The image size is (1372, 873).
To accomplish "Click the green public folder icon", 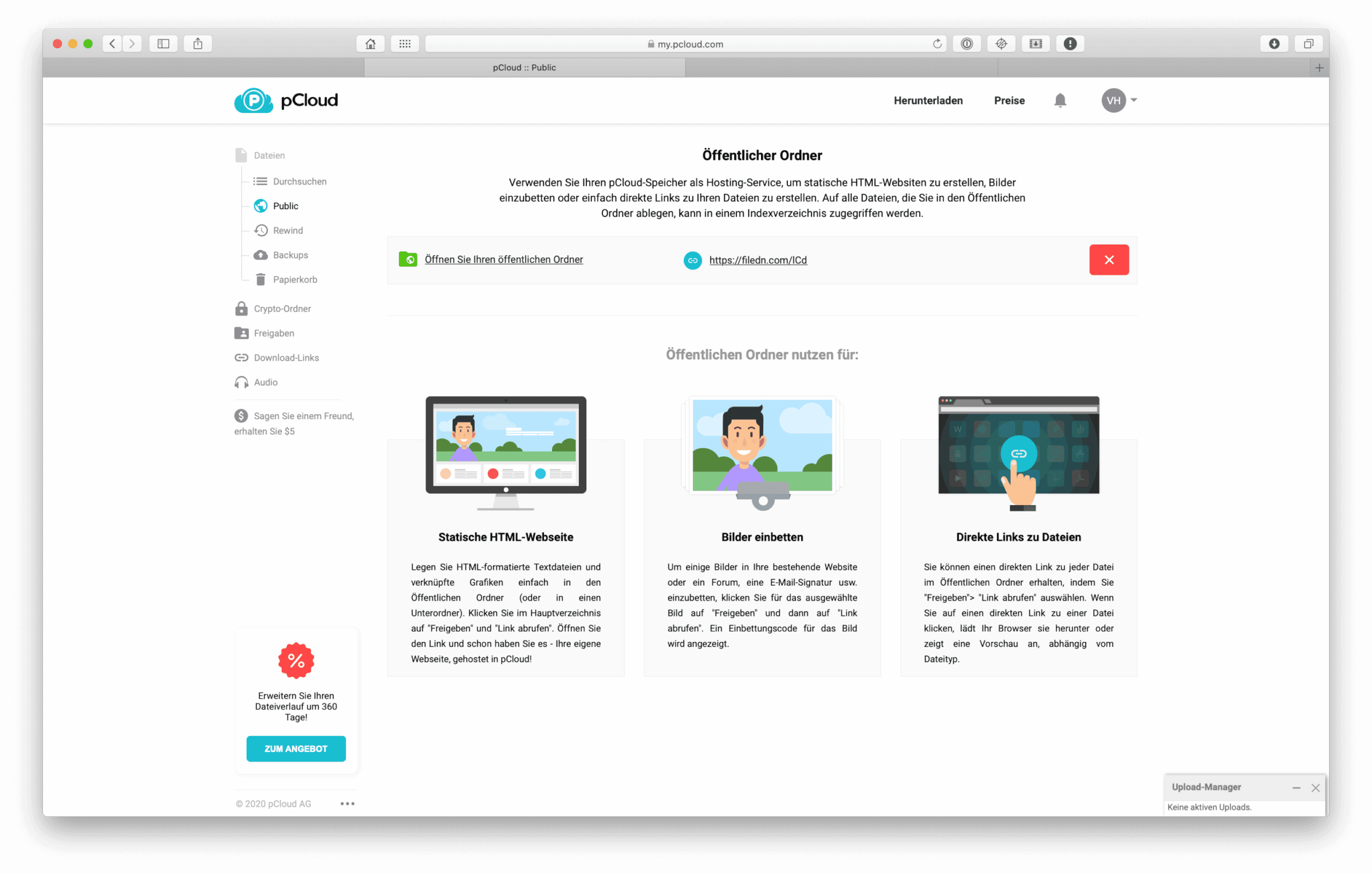I will 408,260.
